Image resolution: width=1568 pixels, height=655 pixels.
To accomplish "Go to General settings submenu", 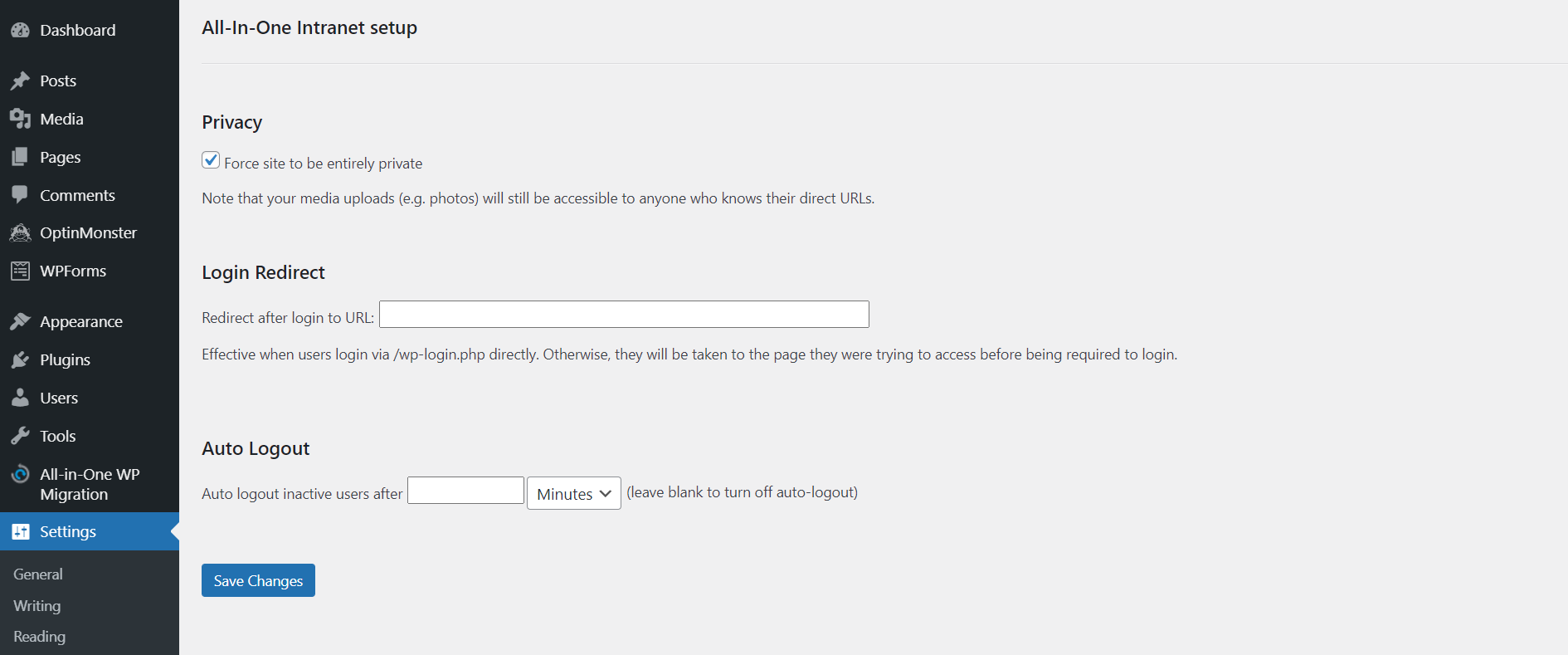I will 38,574.
